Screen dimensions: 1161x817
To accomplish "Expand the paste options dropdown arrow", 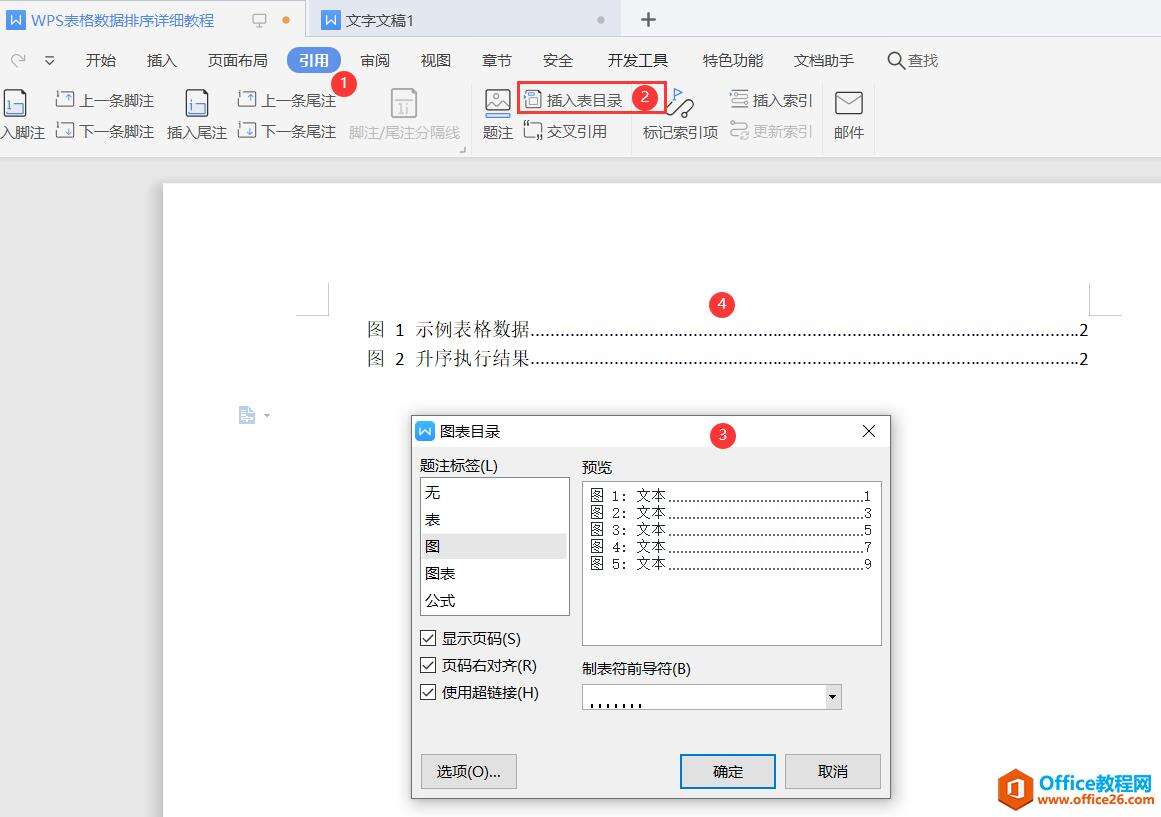I will click(x=267, y=416).
